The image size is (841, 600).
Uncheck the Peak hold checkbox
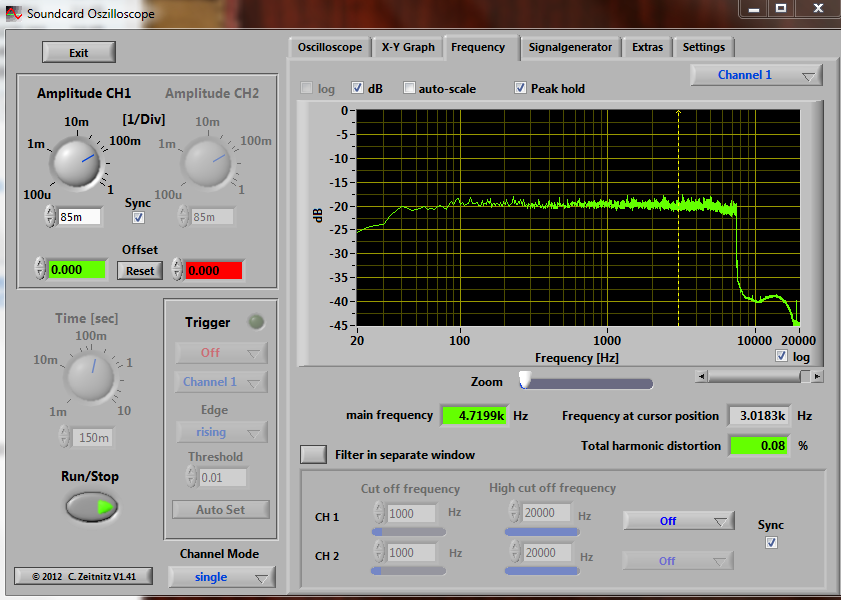[x=520, y=88]
